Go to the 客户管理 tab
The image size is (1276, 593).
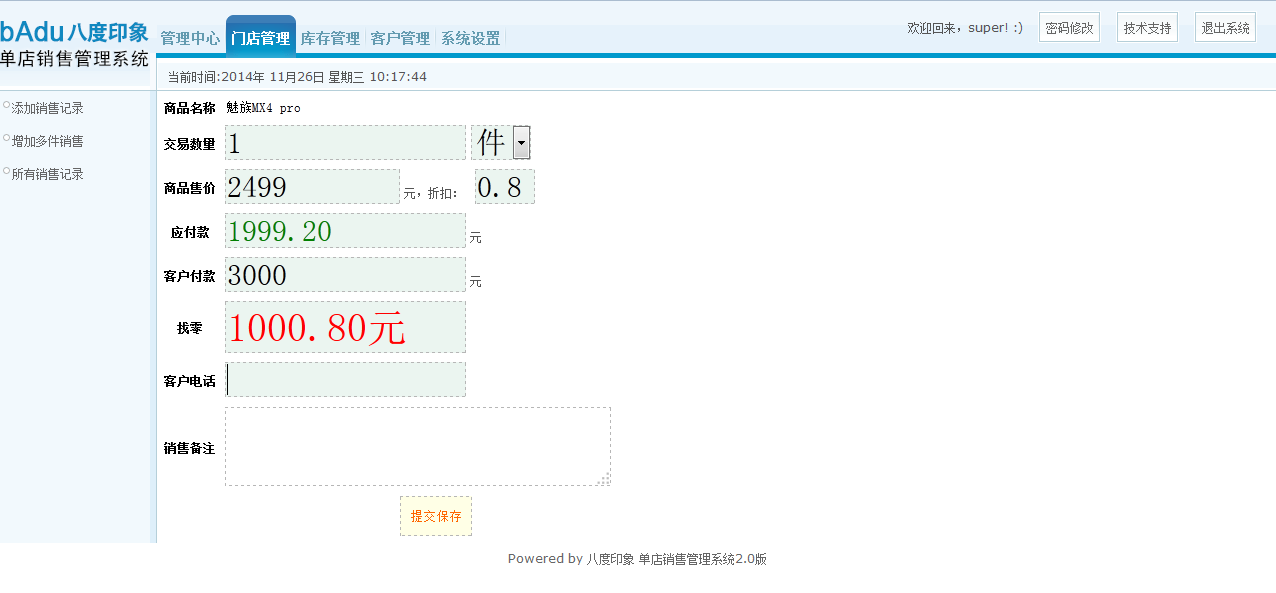[400, 39]
